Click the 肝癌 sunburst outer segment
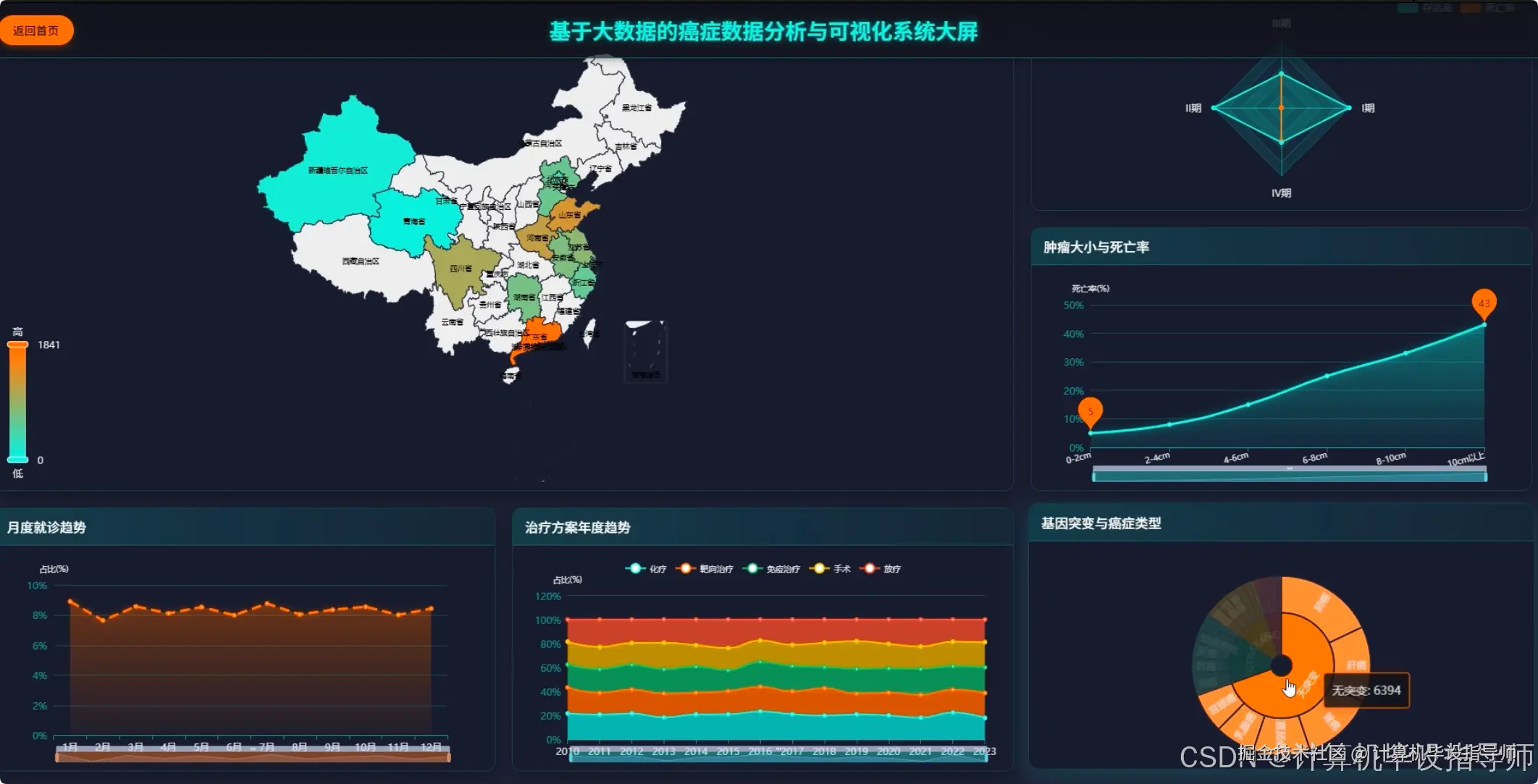This screenshot has height=784, width=1538. 1352,654
